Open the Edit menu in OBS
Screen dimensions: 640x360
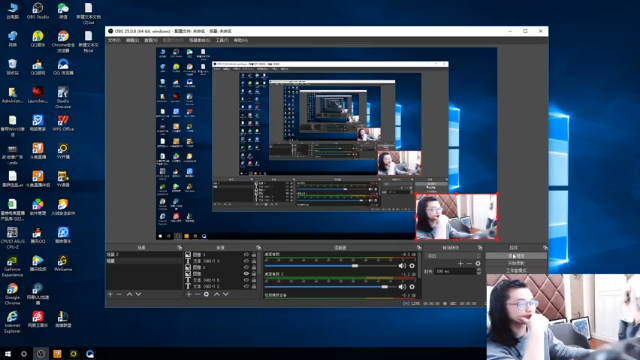click(132, 40)
